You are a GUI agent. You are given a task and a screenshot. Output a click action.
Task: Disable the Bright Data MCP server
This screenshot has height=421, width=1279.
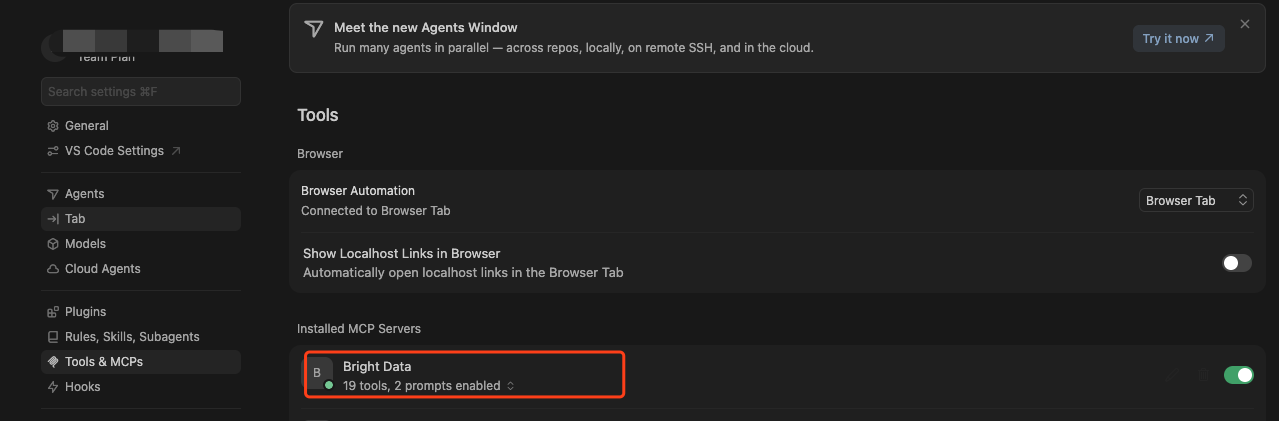point(1238,375)
